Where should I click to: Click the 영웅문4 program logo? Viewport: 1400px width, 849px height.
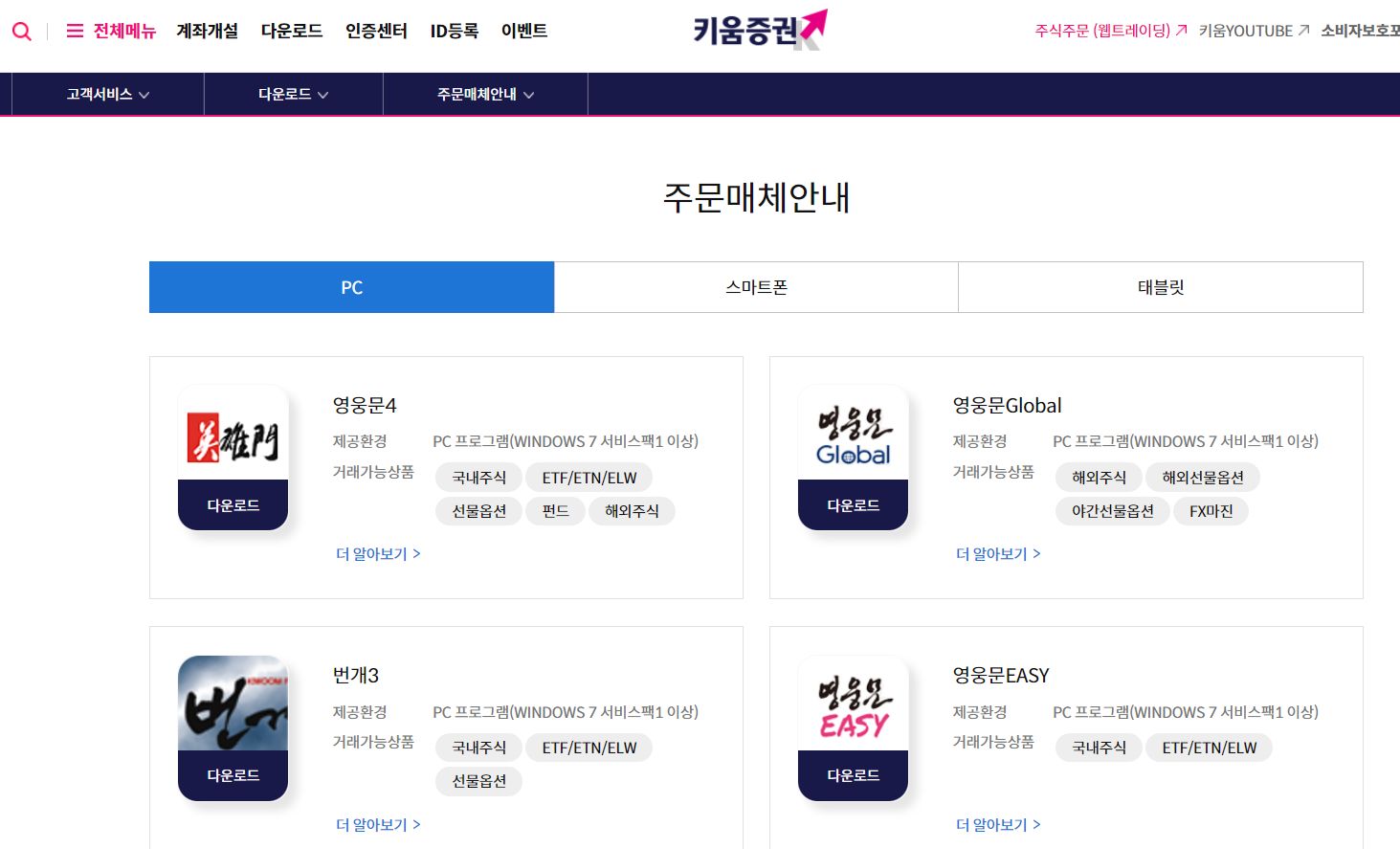click(233, 433)
